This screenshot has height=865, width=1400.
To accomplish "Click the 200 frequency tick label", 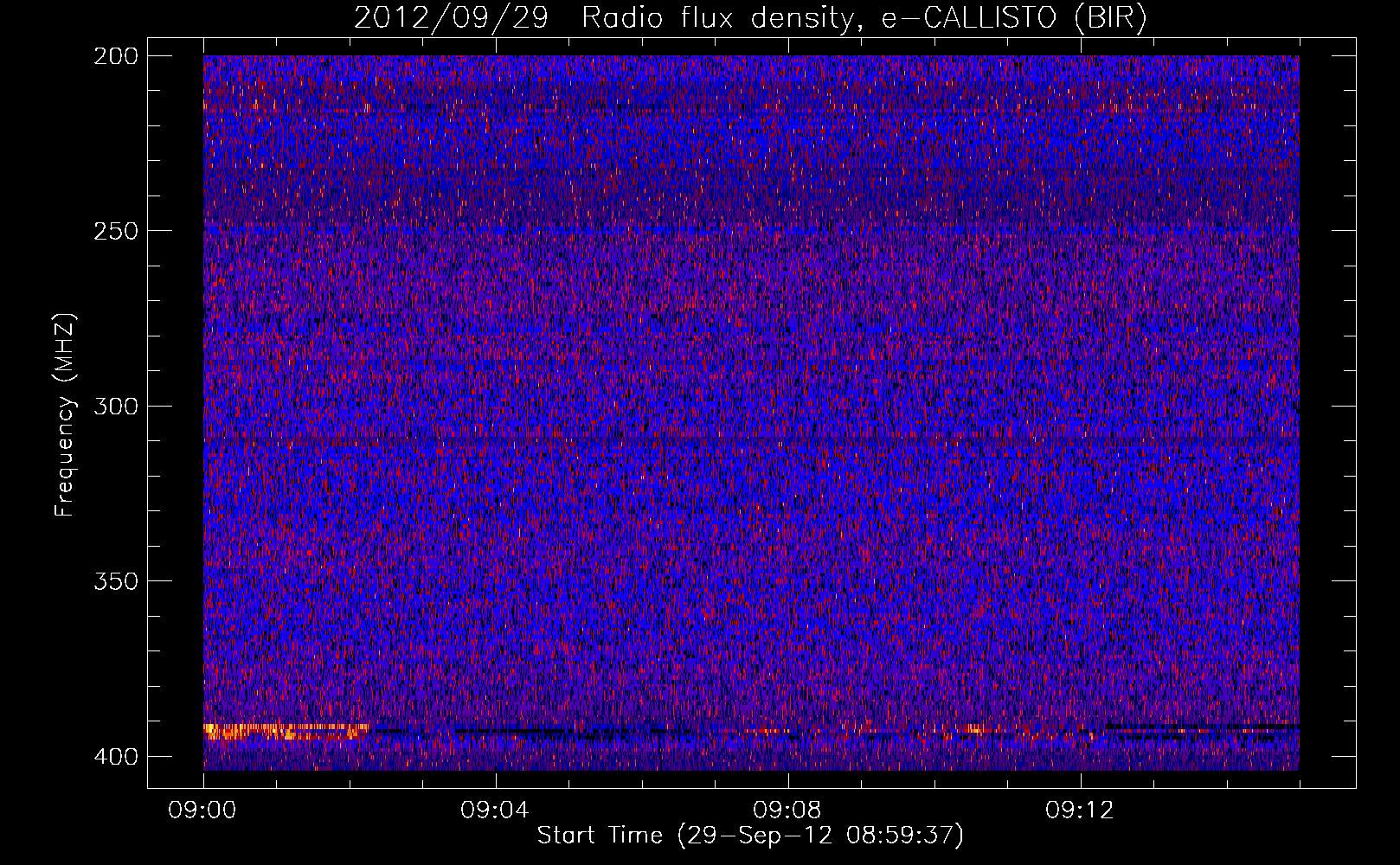I will coord(115,56).
